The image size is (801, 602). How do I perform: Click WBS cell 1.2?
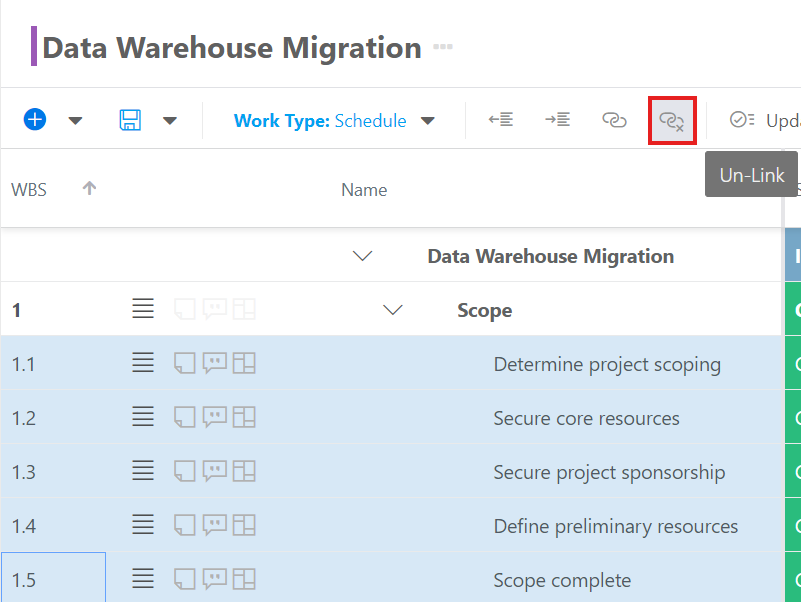coord(23,419)
